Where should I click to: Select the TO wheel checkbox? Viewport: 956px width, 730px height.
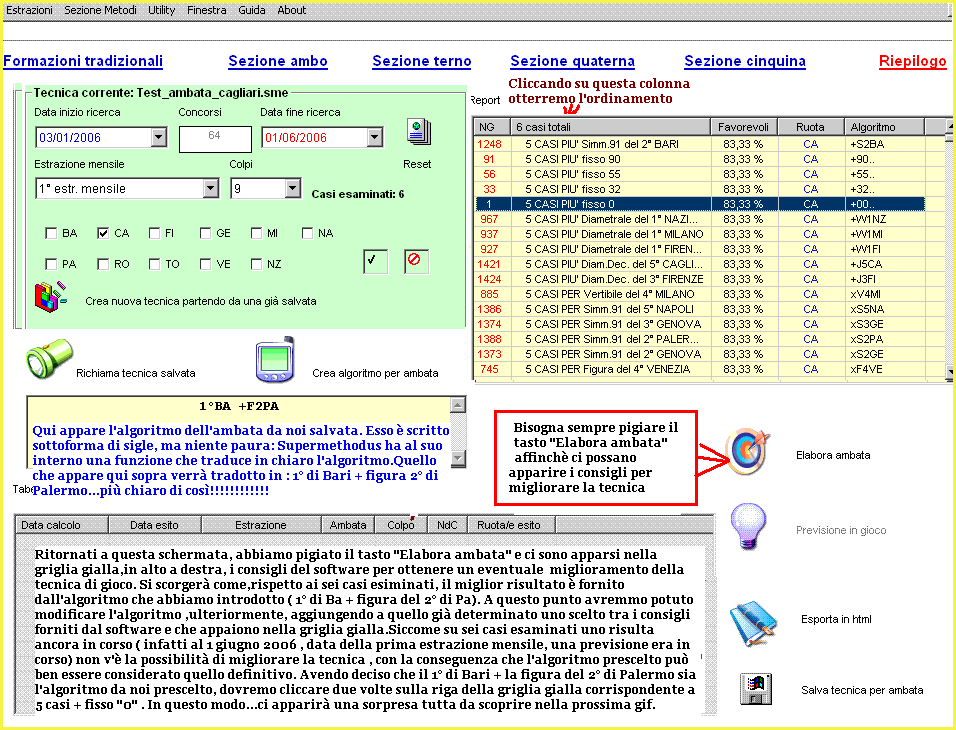point(154,264)
